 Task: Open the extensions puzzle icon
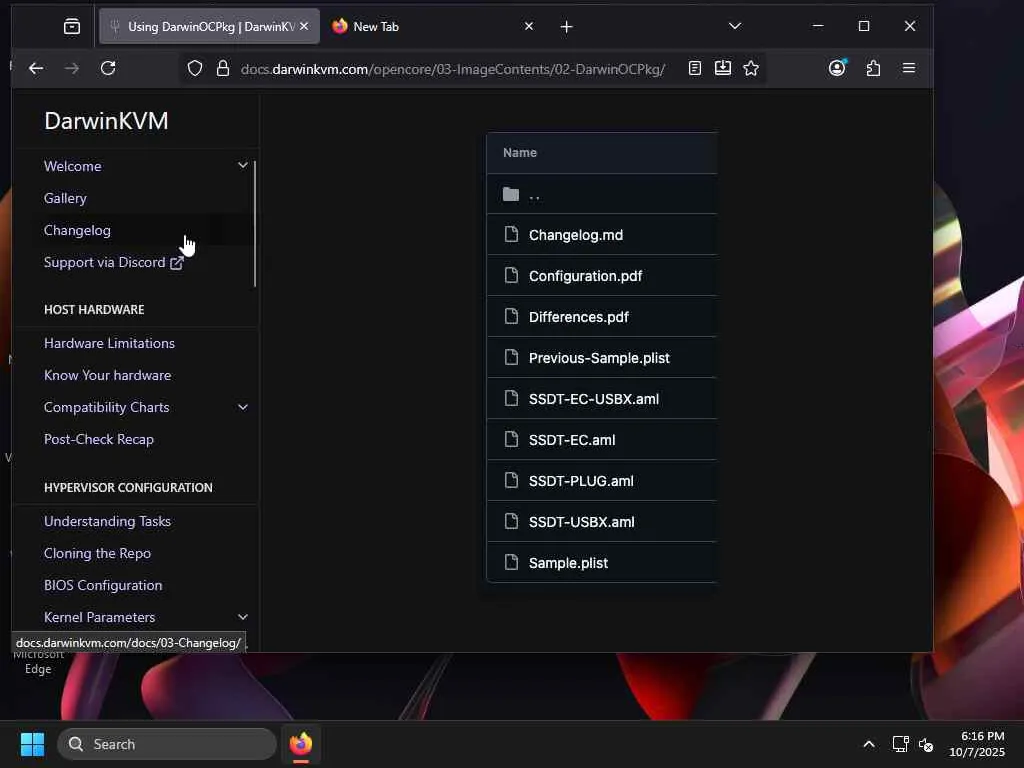873,68
